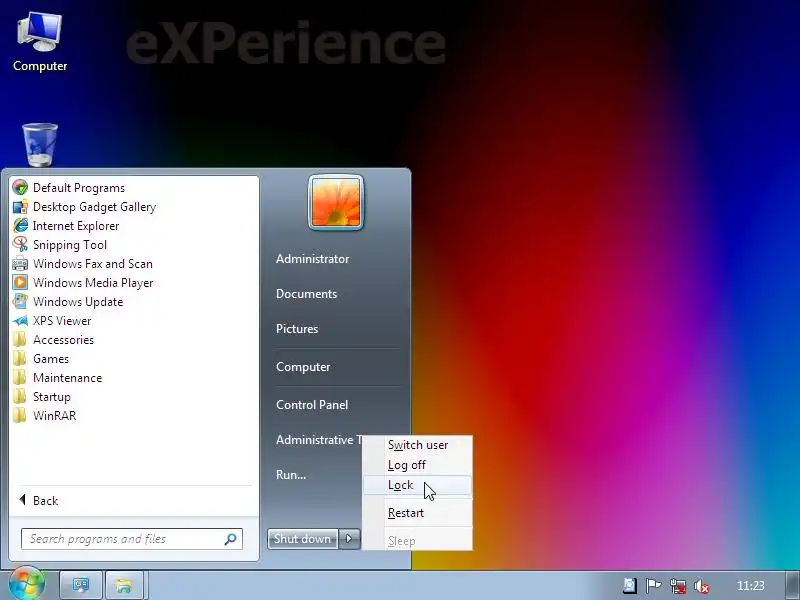Start Snipping Tool via scissors icon
Image resolution: width=800 pixels, height=600 pixels.
point(20,244)
